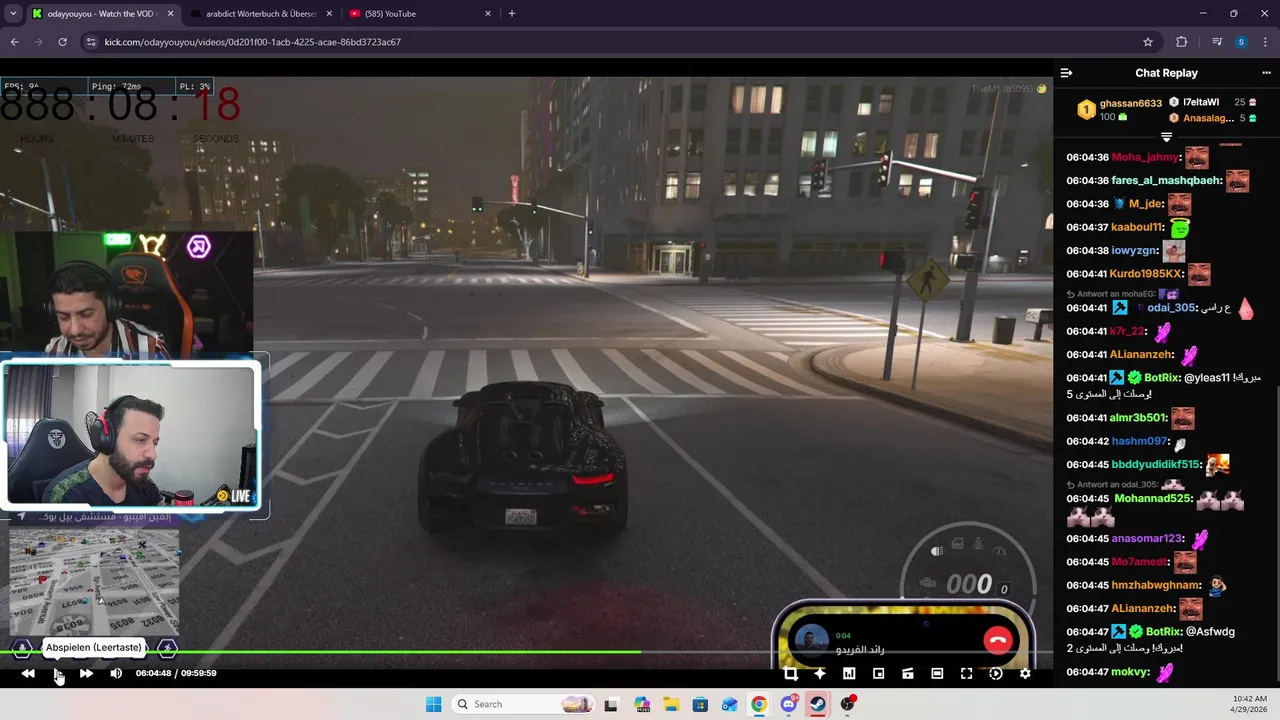Open the video settings gear
The image size is (1280, 720).
pos(1025,674)
